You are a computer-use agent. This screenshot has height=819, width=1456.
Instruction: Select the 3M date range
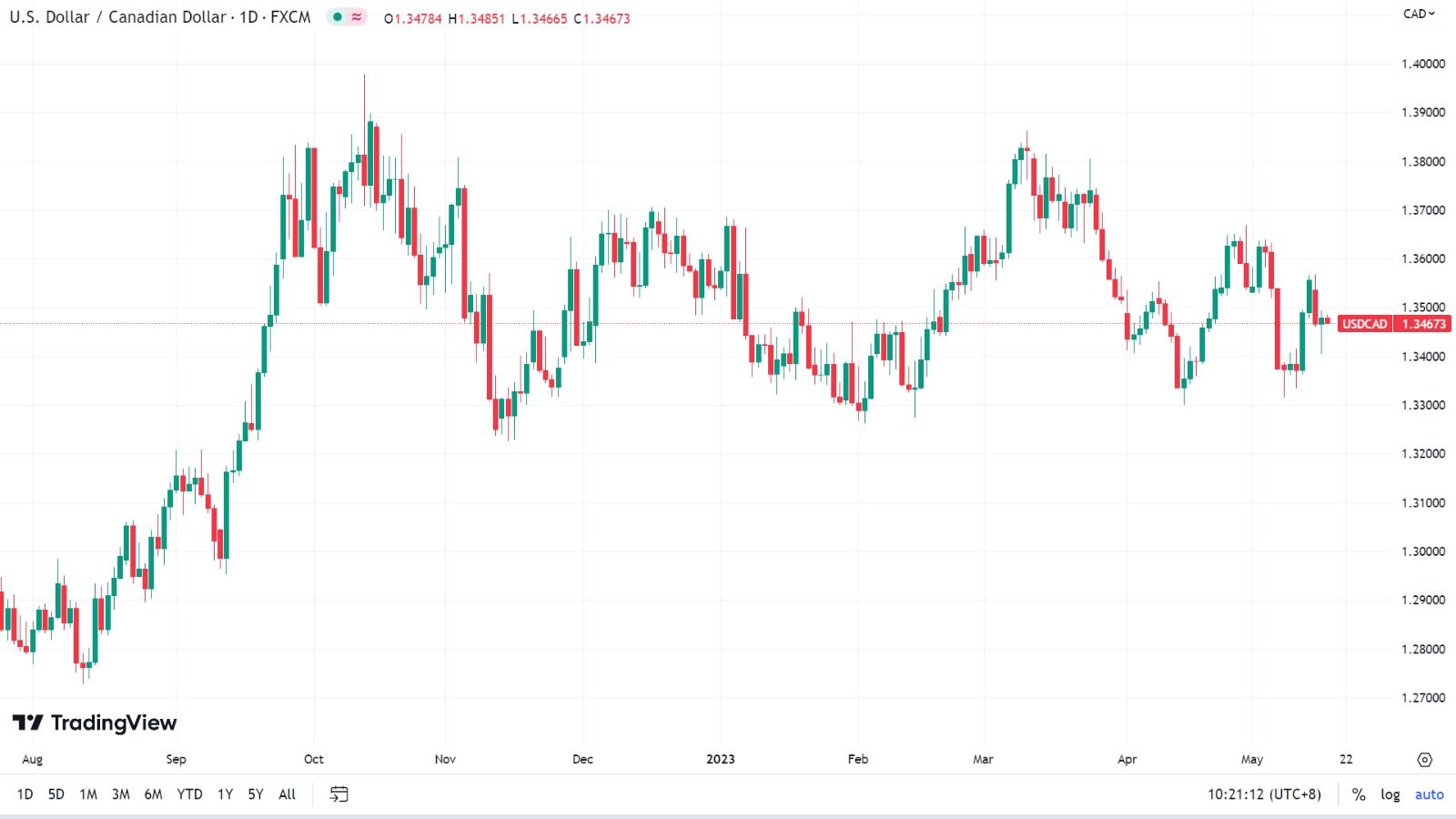[x=121, y=794]
